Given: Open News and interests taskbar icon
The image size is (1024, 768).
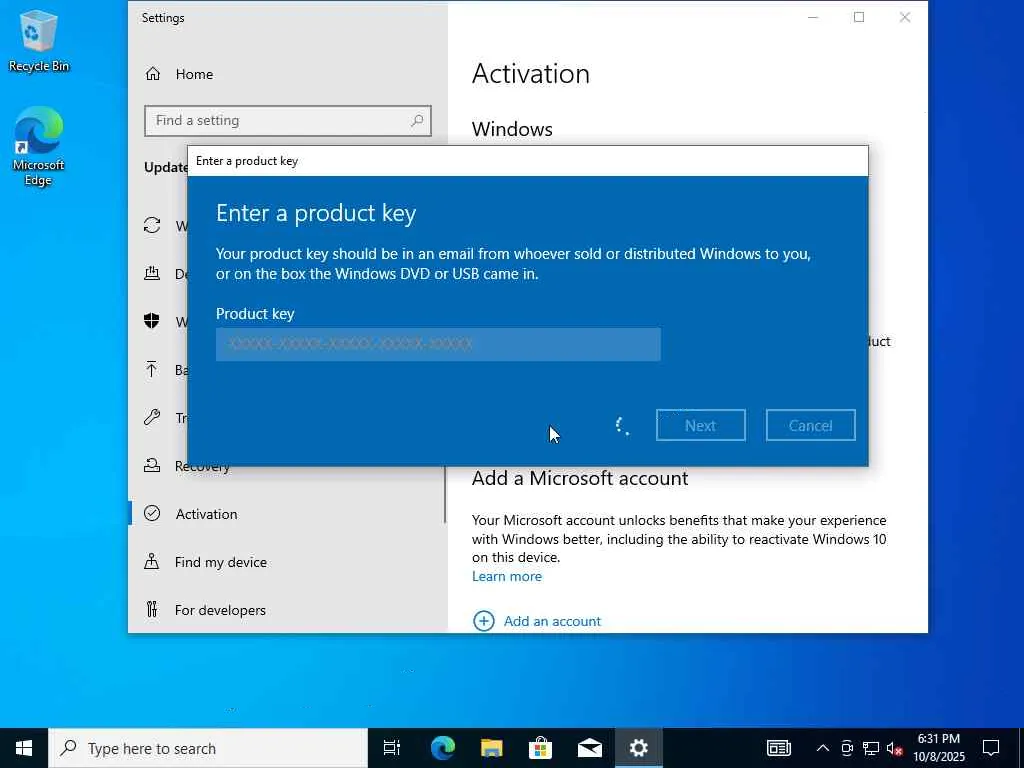Looking at the screenshot, I should tap(778, 748).
